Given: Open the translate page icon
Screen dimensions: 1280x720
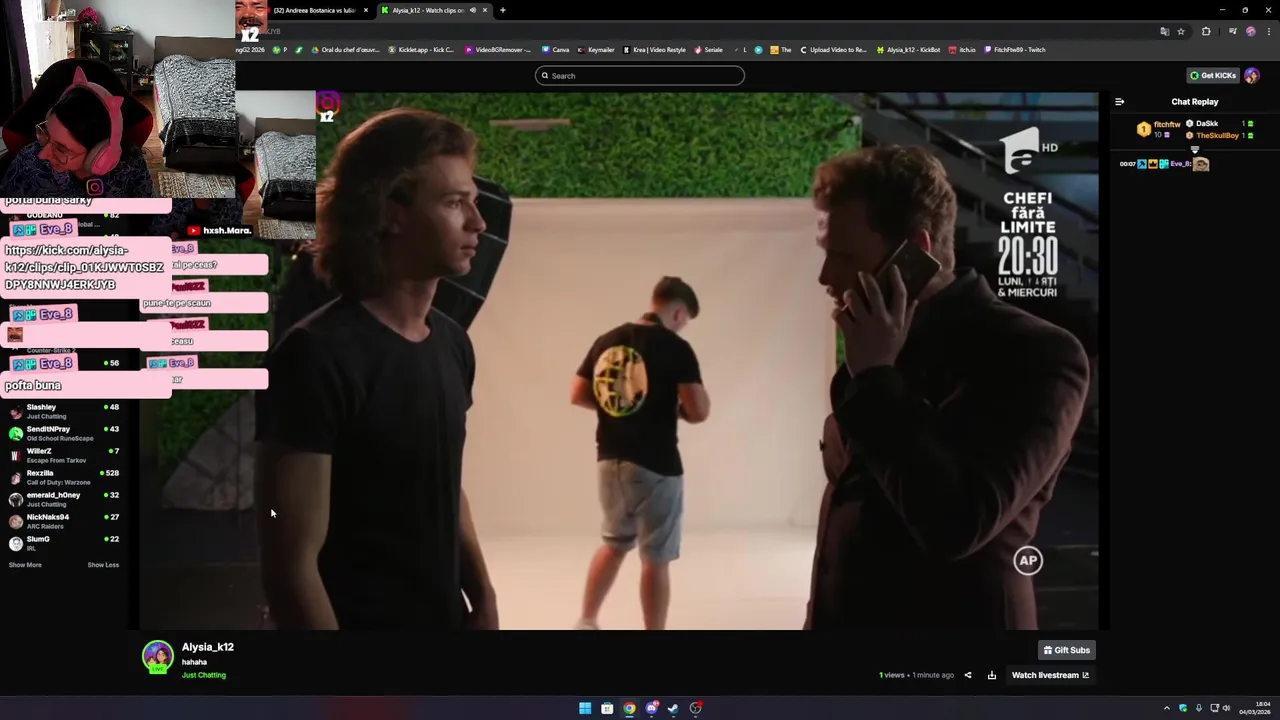Looking at the screenshot, I should click(1165, 32).
